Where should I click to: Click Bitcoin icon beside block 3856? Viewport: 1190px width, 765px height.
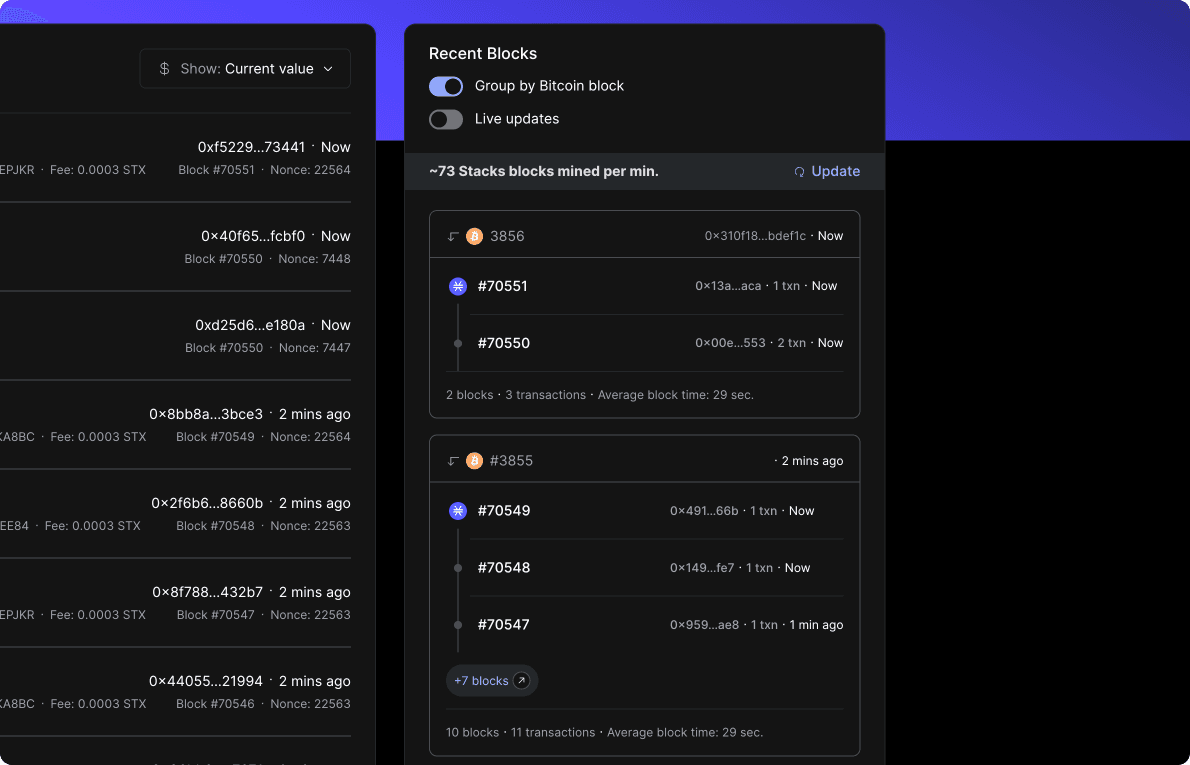click(474, 236)
